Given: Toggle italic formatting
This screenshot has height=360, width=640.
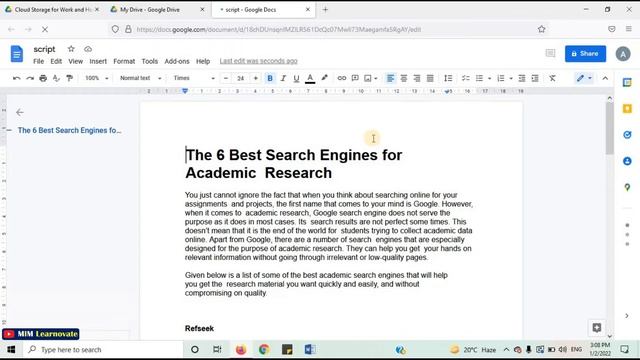Looking at the screenshot, I should click(283, 78).
